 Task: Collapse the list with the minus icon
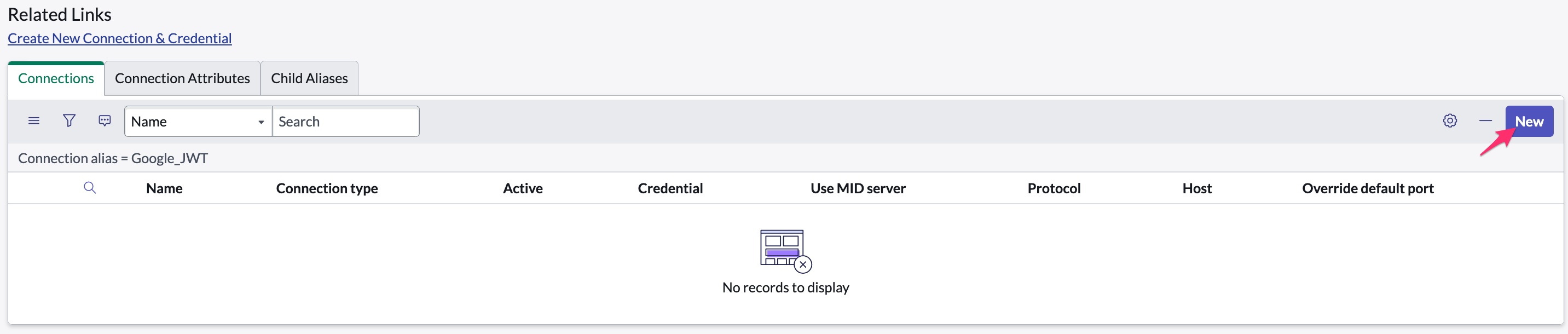click(1485, 120)
